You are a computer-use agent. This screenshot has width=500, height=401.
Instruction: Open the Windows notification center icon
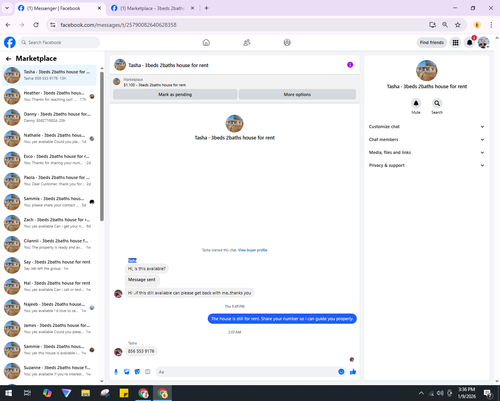pyautogui.click(x=488, y=393)
